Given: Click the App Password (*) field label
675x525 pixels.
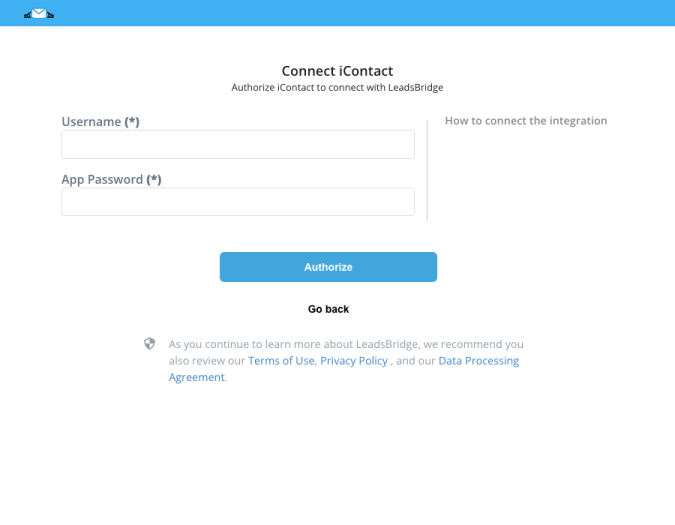Looking at the screenshot, I should coord(111,179).
